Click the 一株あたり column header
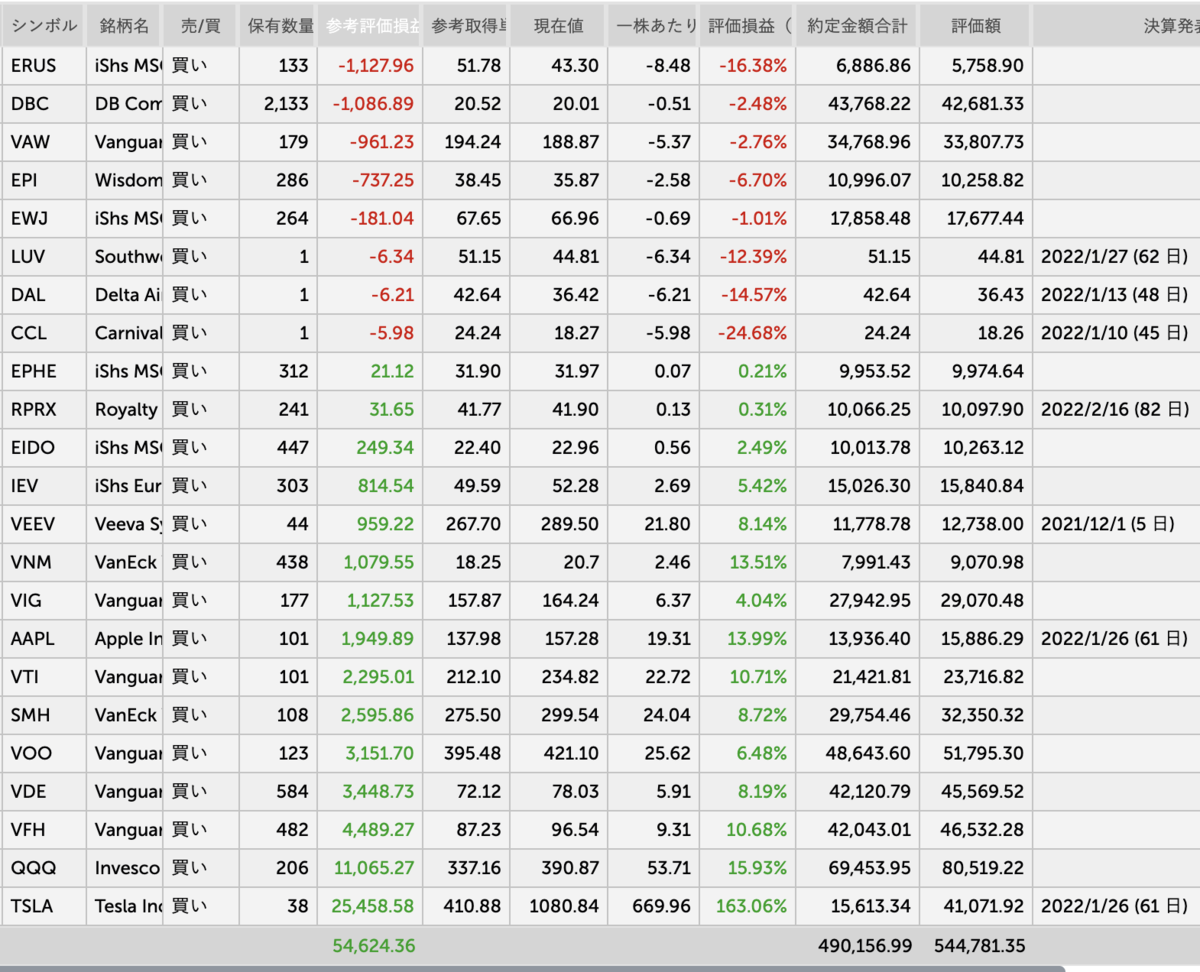Image resolution: width=1200 pixels, height=972 pixels. tap(653, 26)
